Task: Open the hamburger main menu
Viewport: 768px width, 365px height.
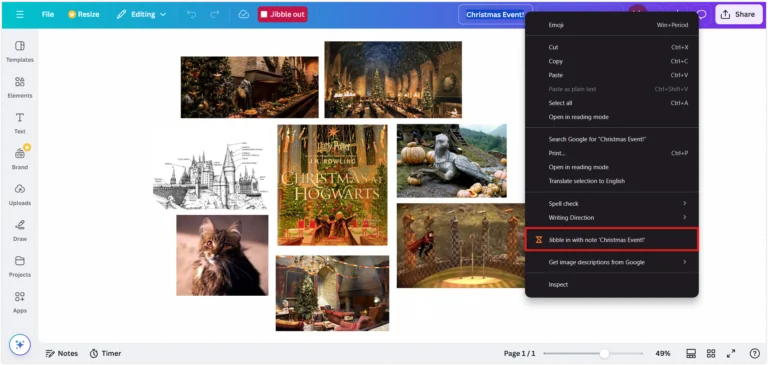Action: coord(20,14)
